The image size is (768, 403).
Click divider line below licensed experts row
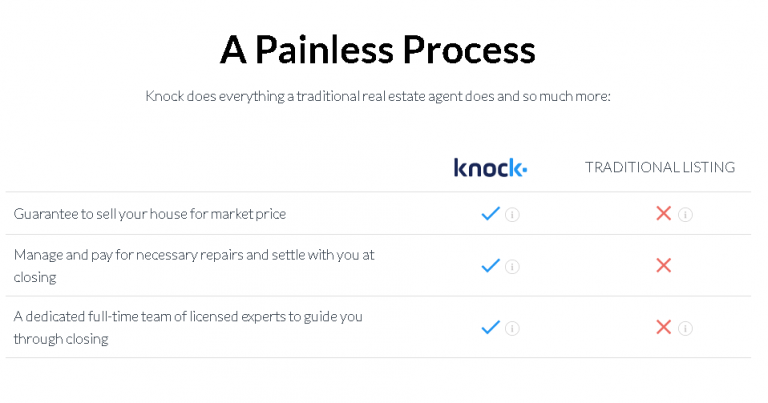coord(378,357)
